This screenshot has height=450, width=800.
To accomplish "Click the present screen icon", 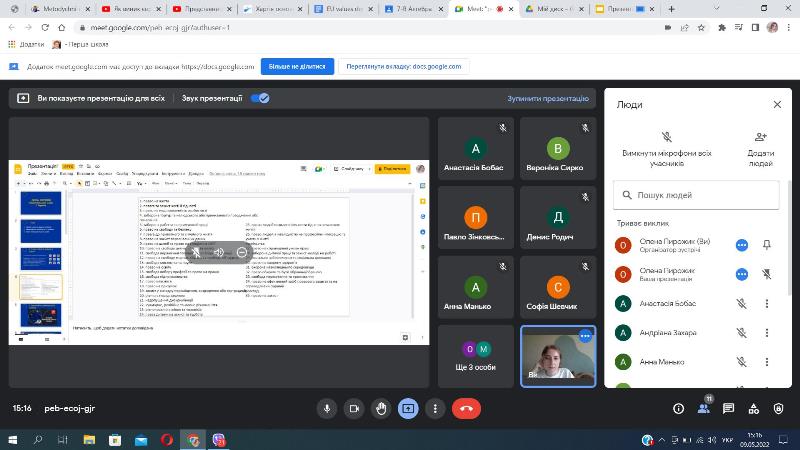I will [x=408, y=408].
